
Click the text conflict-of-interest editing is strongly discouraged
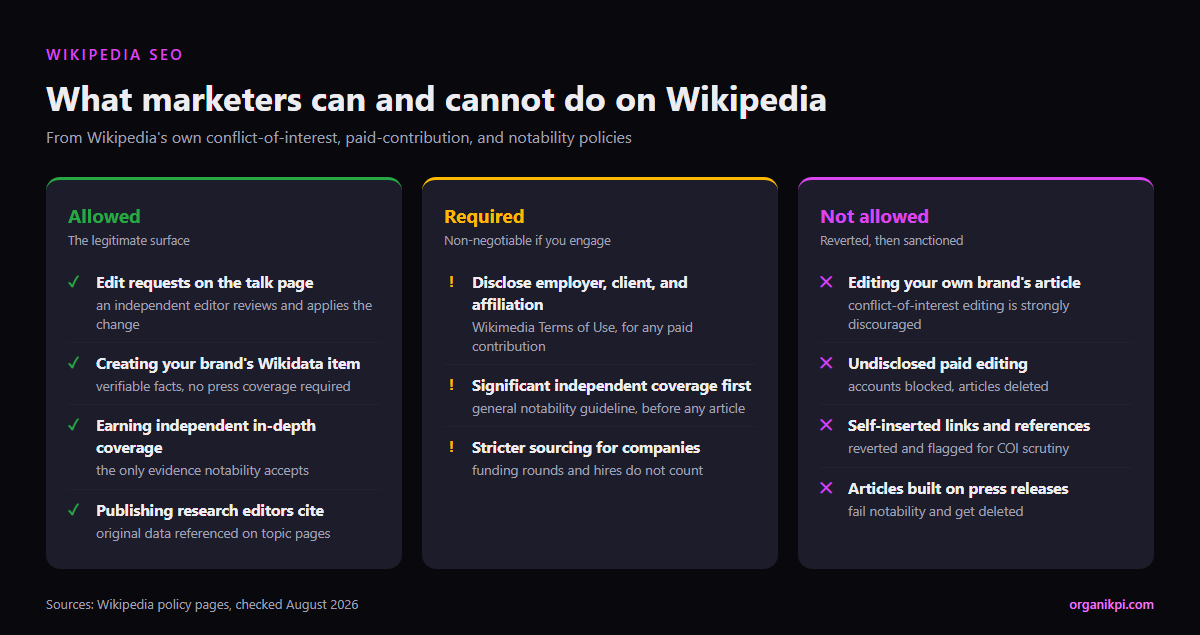pyautogui.click(x=959, y=315)
